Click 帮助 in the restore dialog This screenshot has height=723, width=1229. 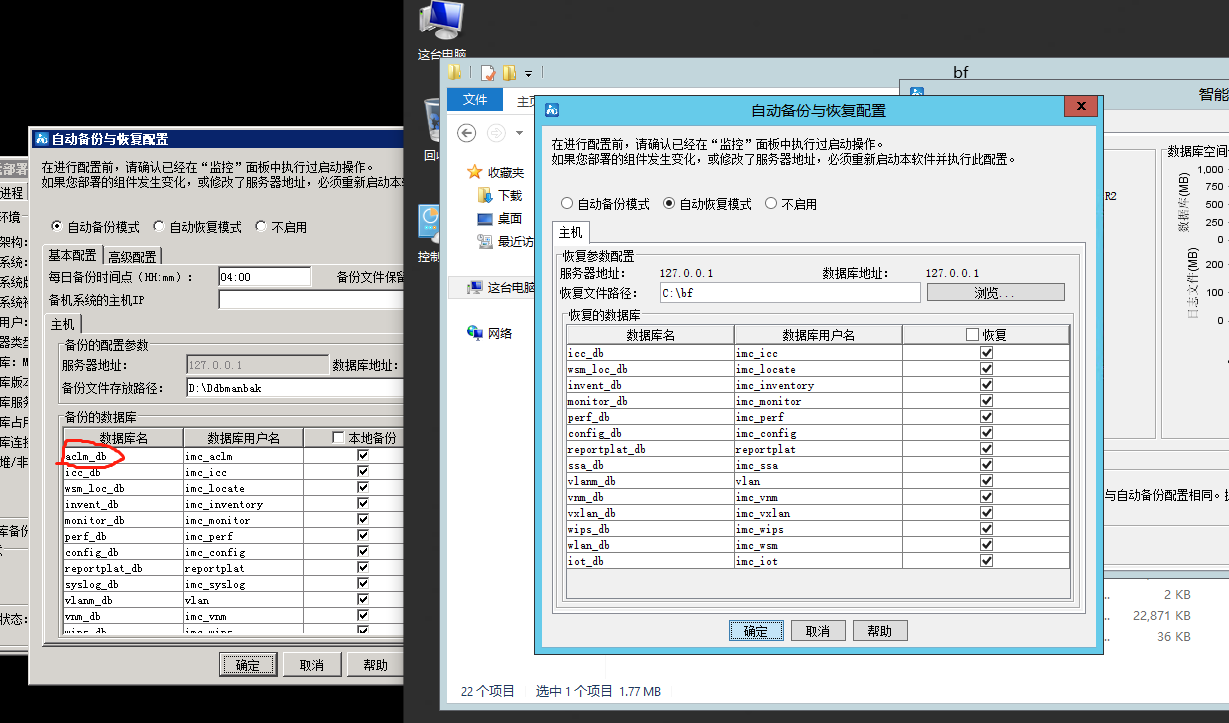pos(880,631)
